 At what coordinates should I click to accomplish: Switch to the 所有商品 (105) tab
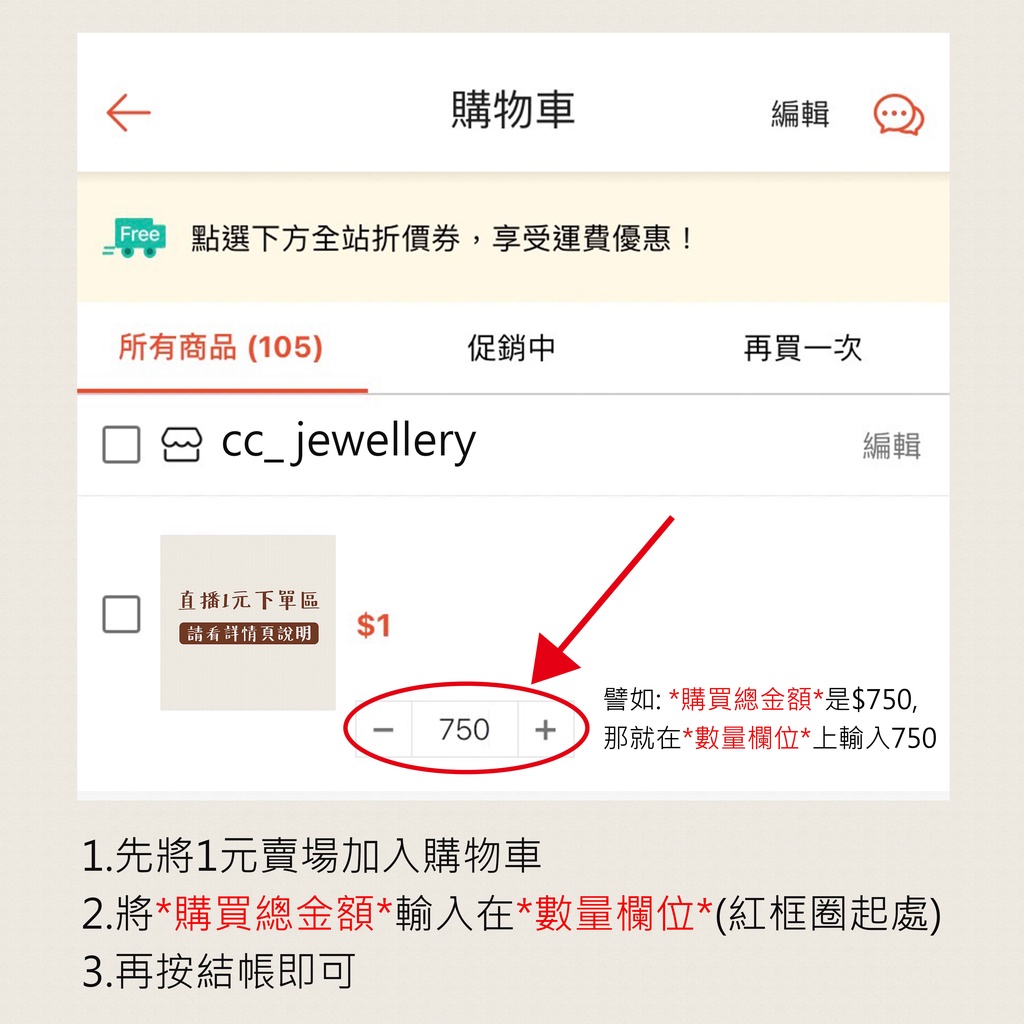click(221, 347)
